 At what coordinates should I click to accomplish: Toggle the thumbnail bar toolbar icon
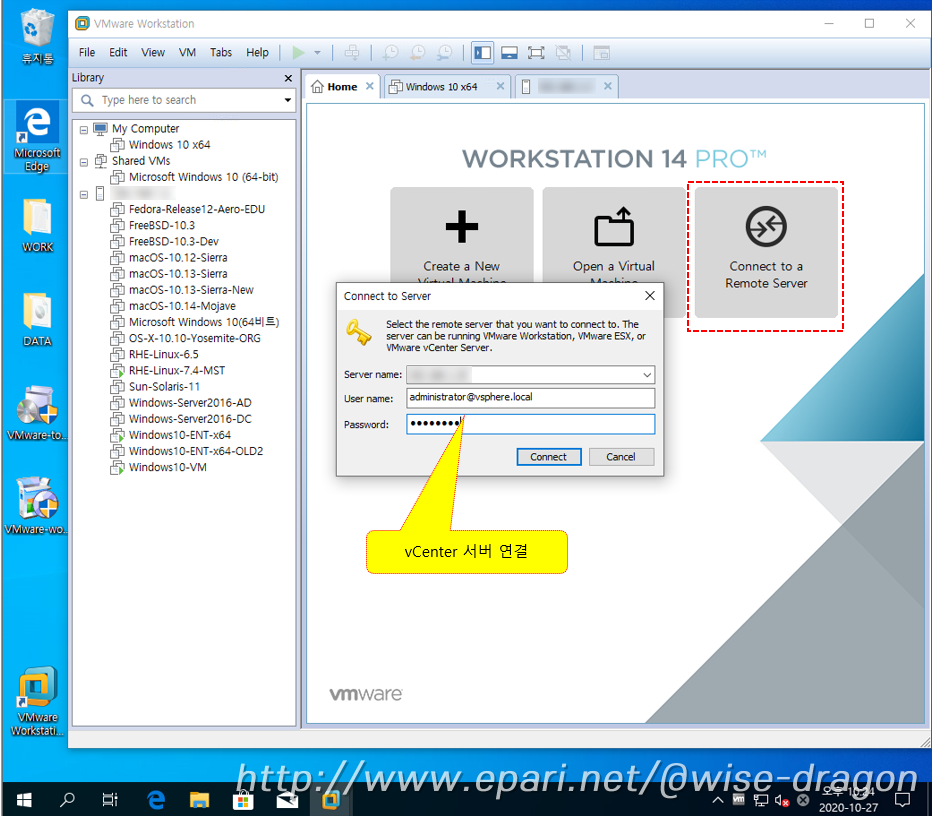click(x=509, y=53)
